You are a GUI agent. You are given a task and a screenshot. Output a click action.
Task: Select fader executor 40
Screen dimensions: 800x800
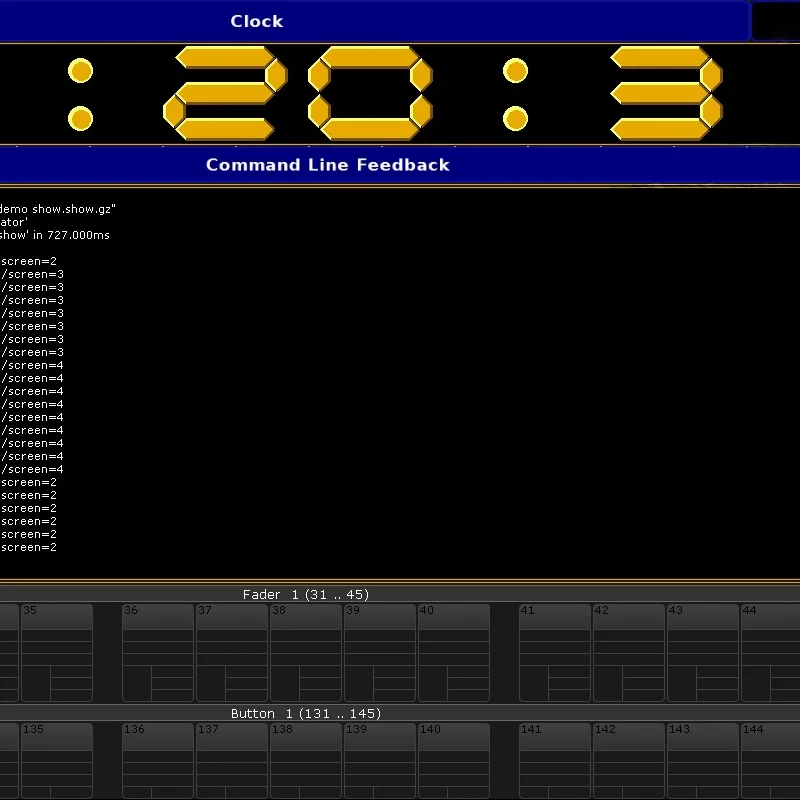point(454,653)
